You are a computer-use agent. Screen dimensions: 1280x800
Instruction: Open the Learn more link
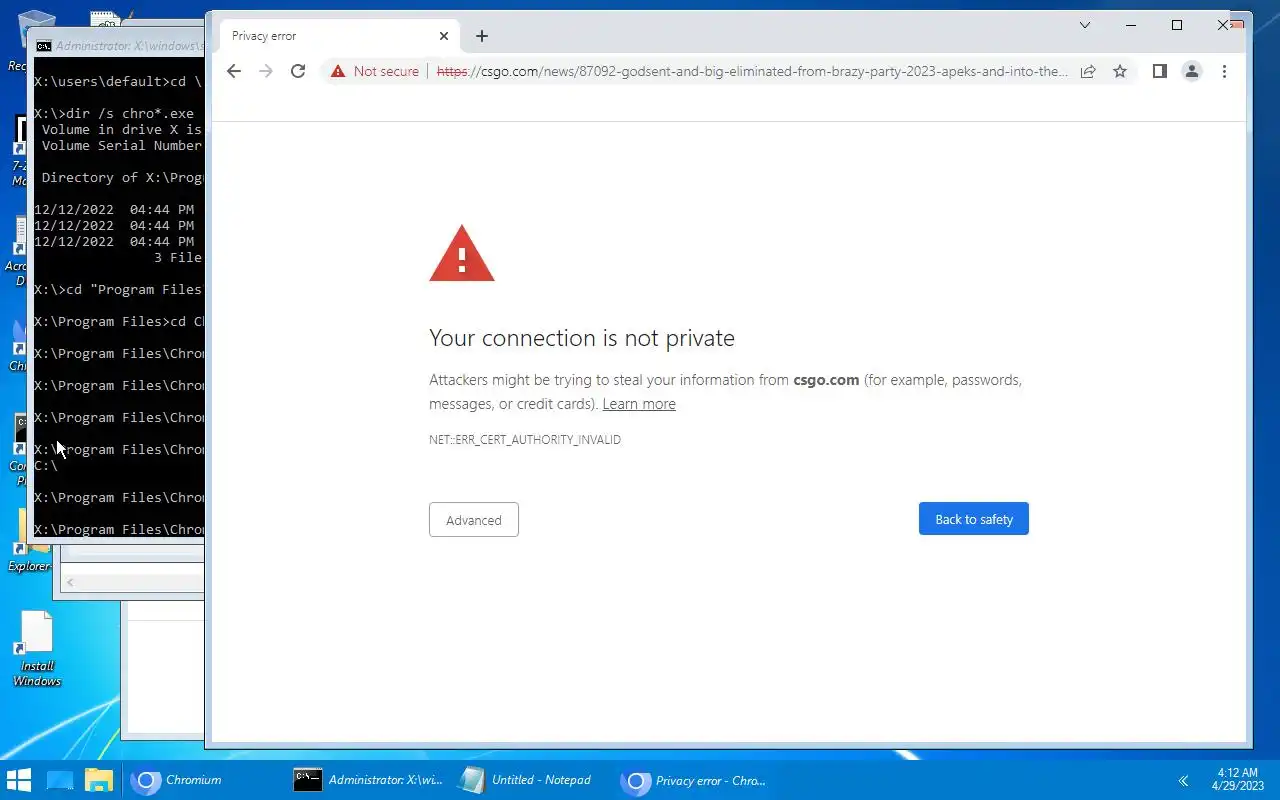pos(639,404)
